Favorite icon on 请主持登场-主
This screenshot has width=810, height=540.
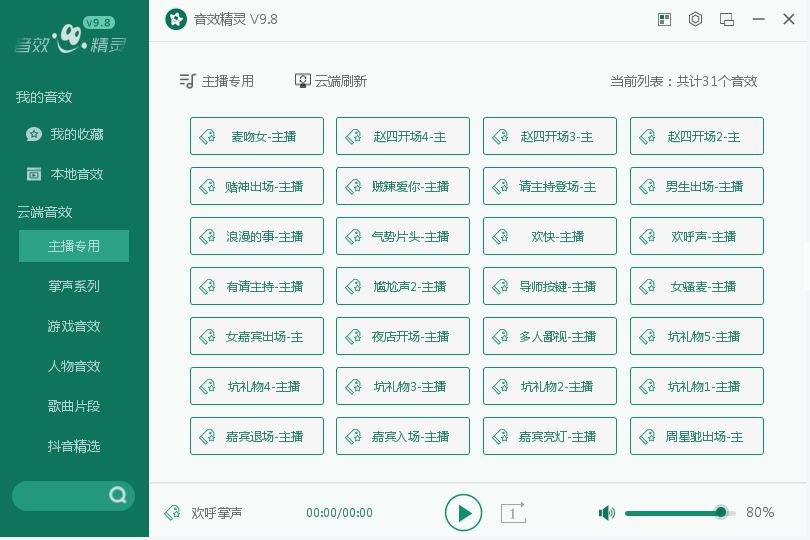pyautogui.click(x=500, y=187)
